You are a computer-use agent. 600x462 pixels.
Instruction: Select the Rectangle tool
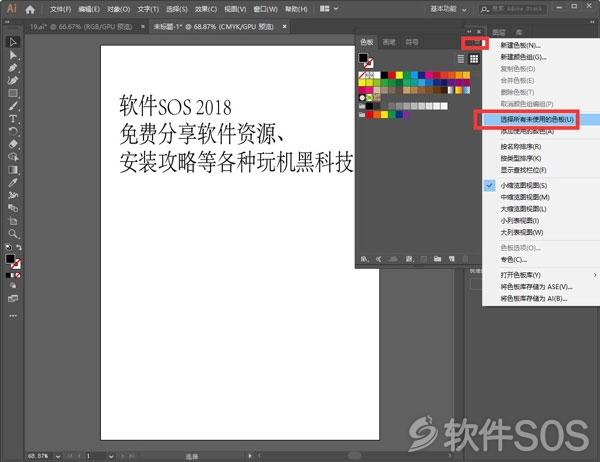click(x=13, y=93)
